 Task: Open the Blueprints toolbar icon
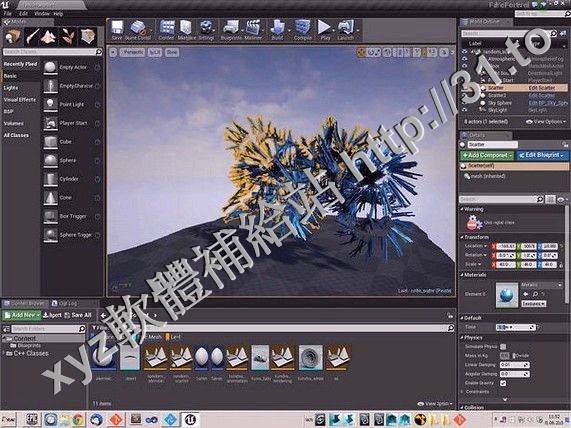(231, 28)
